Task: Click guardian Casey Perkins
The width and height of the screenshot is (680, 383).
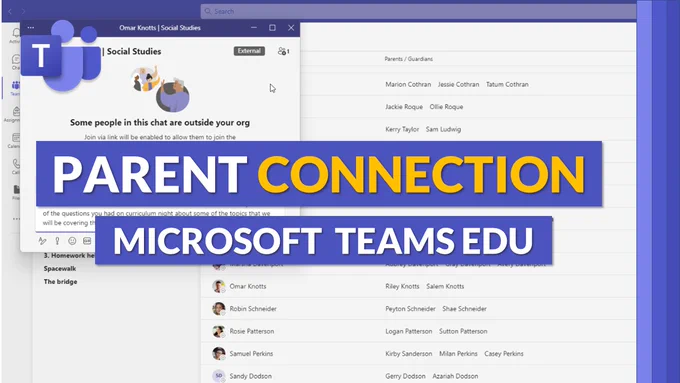Action: pos(503,354)
